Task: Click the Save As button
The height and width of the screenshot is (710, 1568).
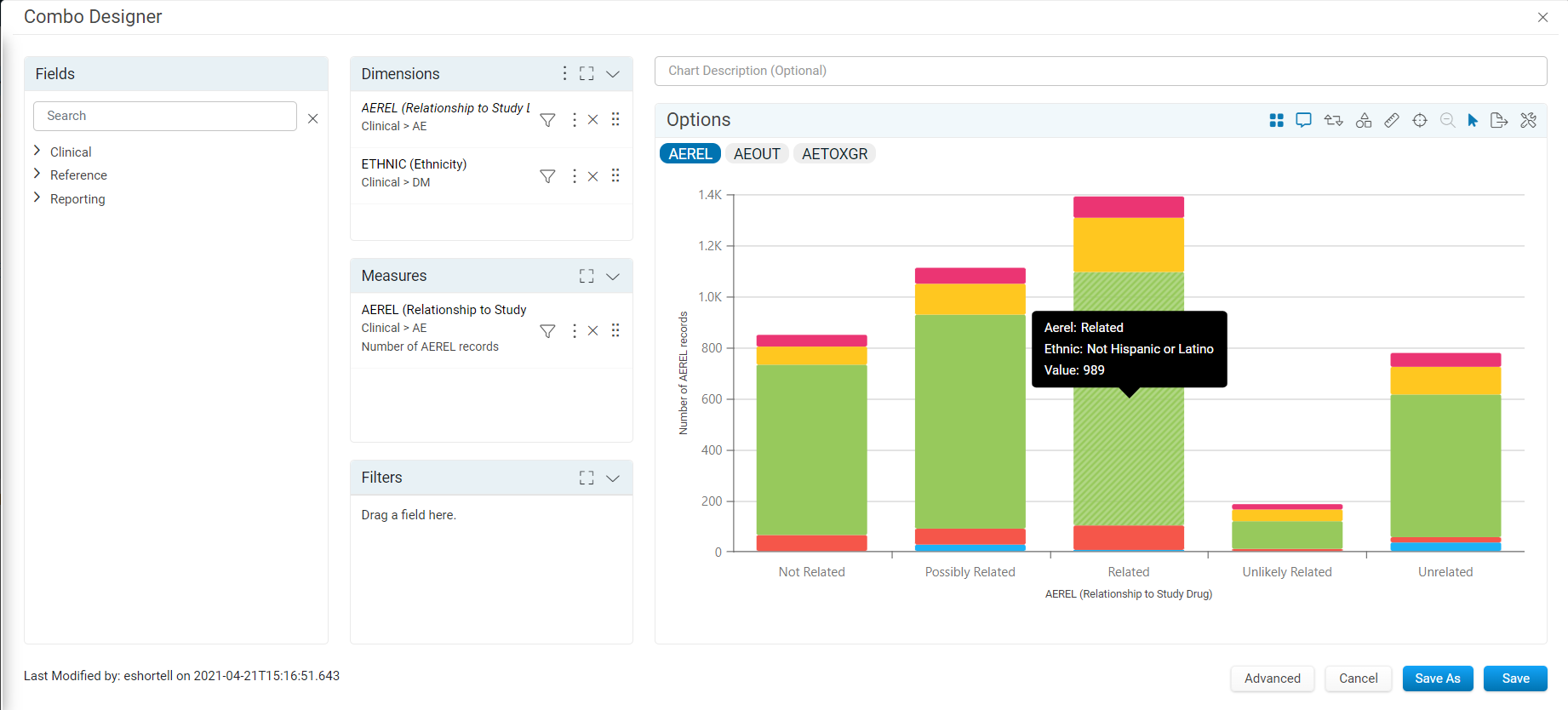Action: click(1438, 679)
